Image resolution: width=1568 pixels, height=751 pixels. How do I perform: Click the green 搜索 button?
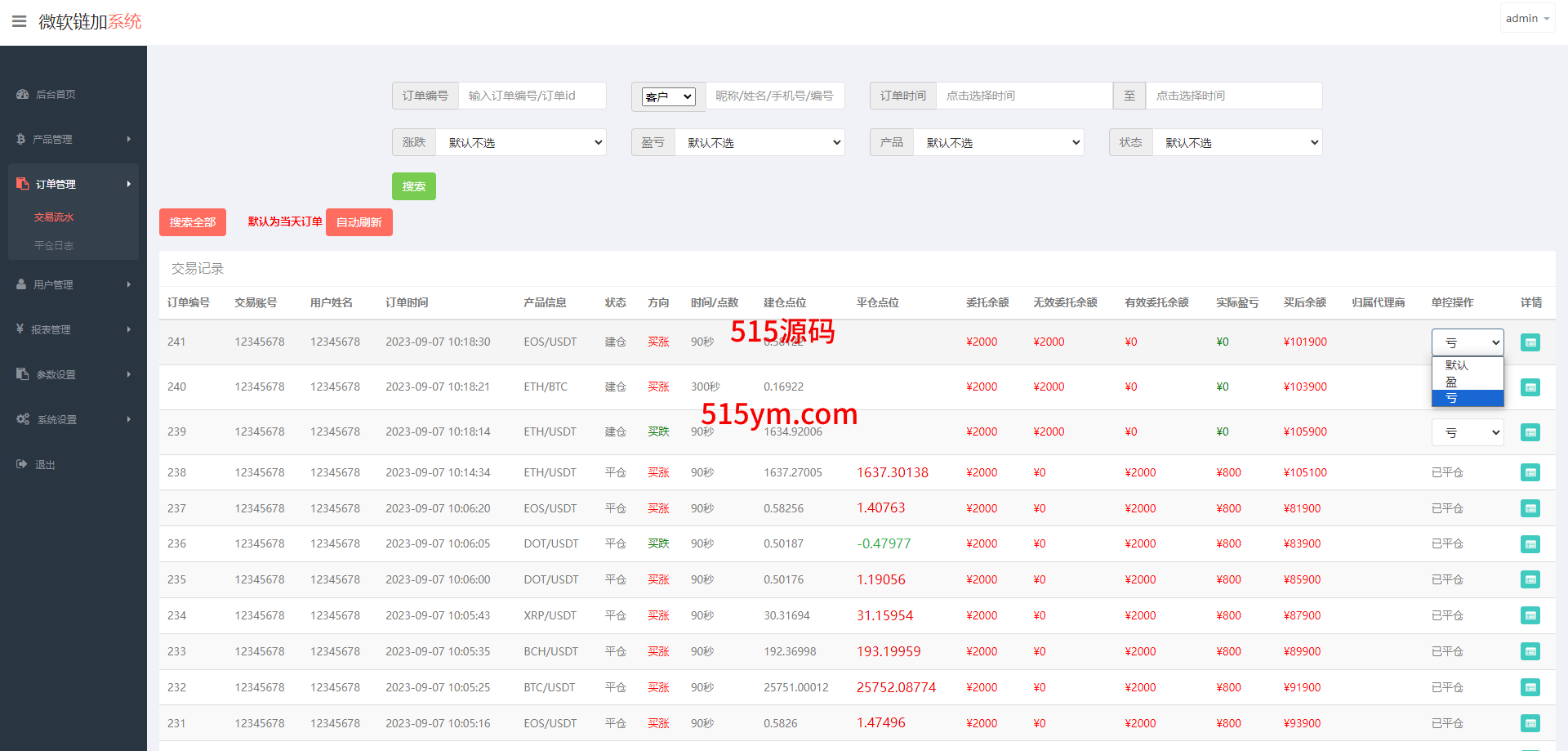coord(413,186)
